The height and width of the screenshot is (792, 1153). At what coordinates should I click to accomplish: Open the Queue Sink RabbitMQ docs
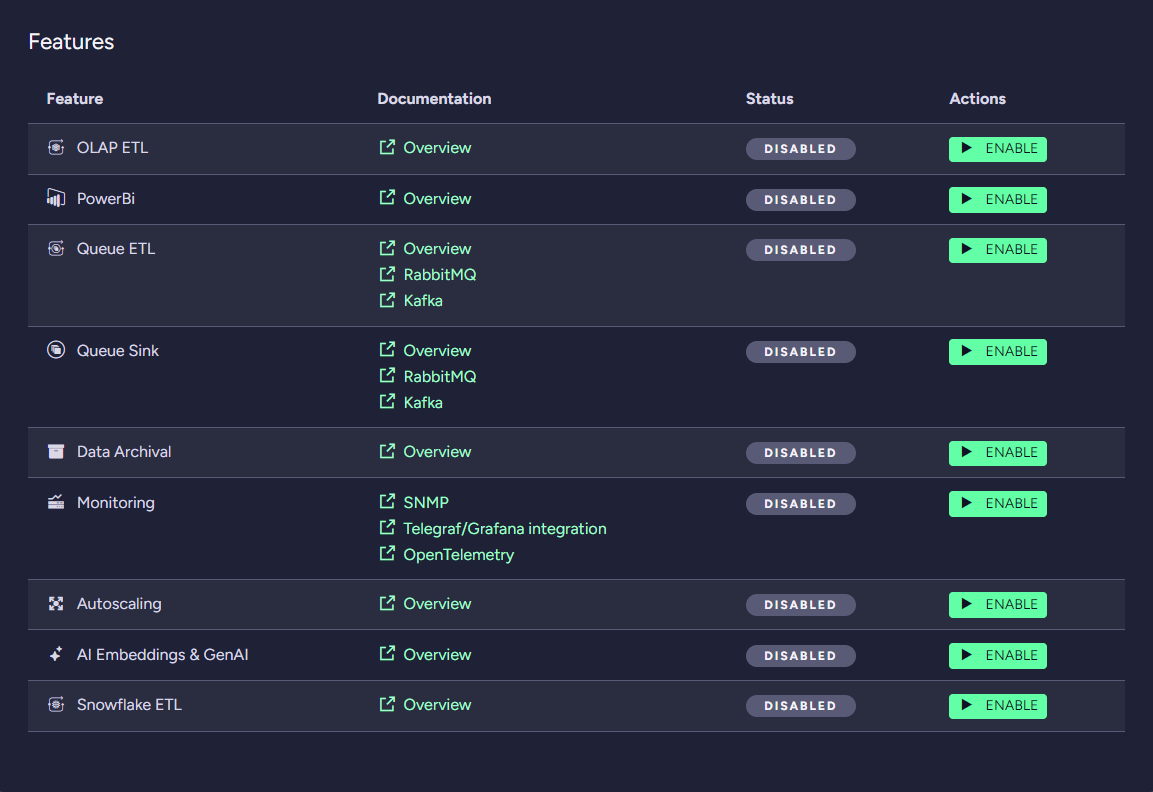[440, 377]
